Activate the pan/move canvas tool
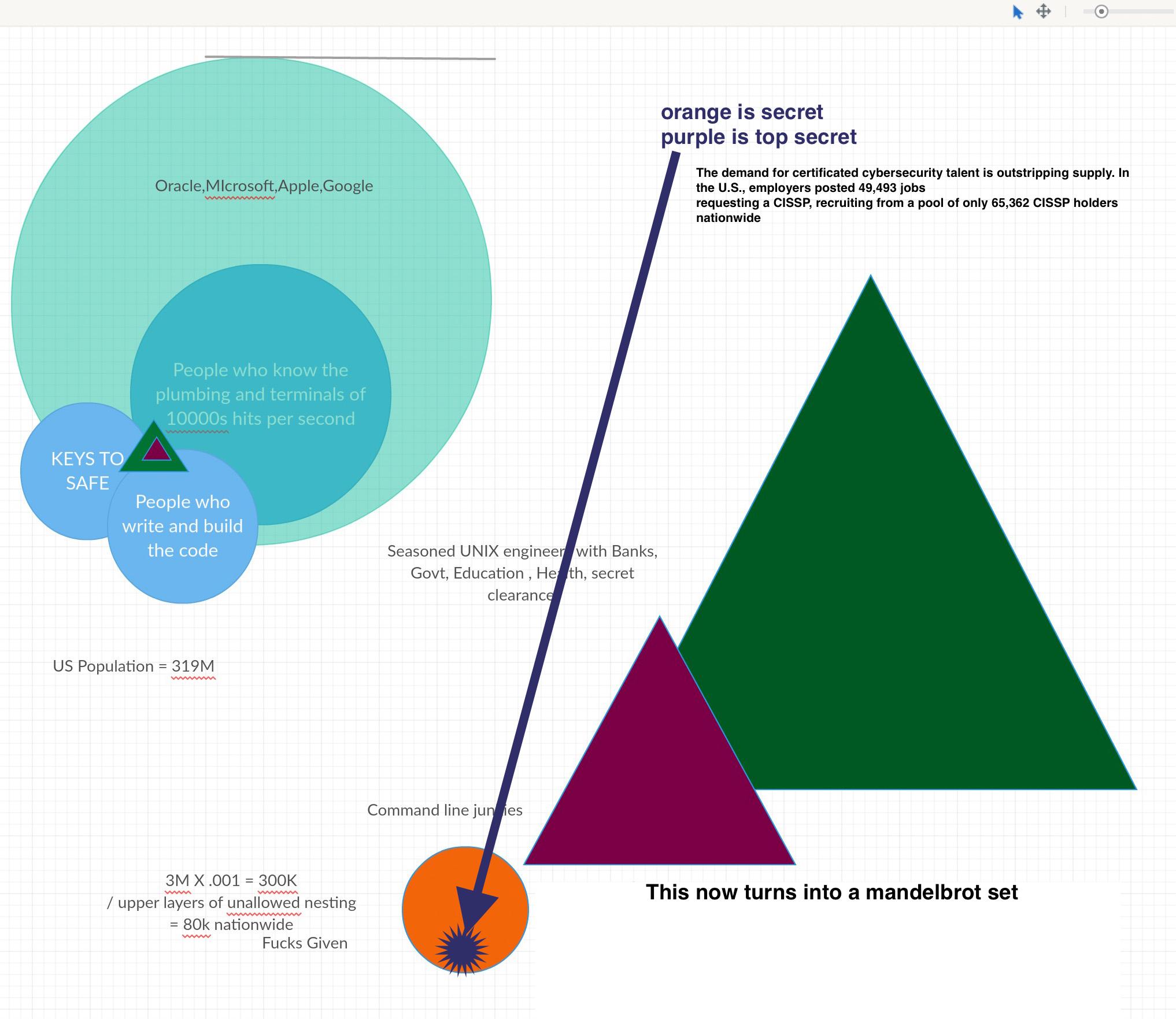The height and width of the screenshot is (1019, 1176). pos(1044,12)
